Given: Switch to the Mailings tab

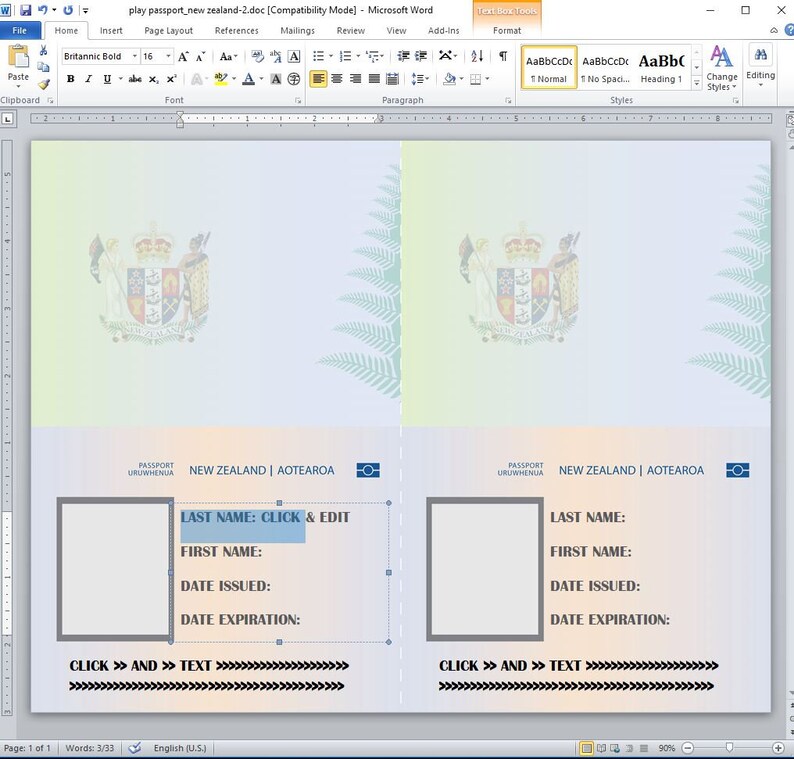Looking at the screenshot, I should point(298,30).
